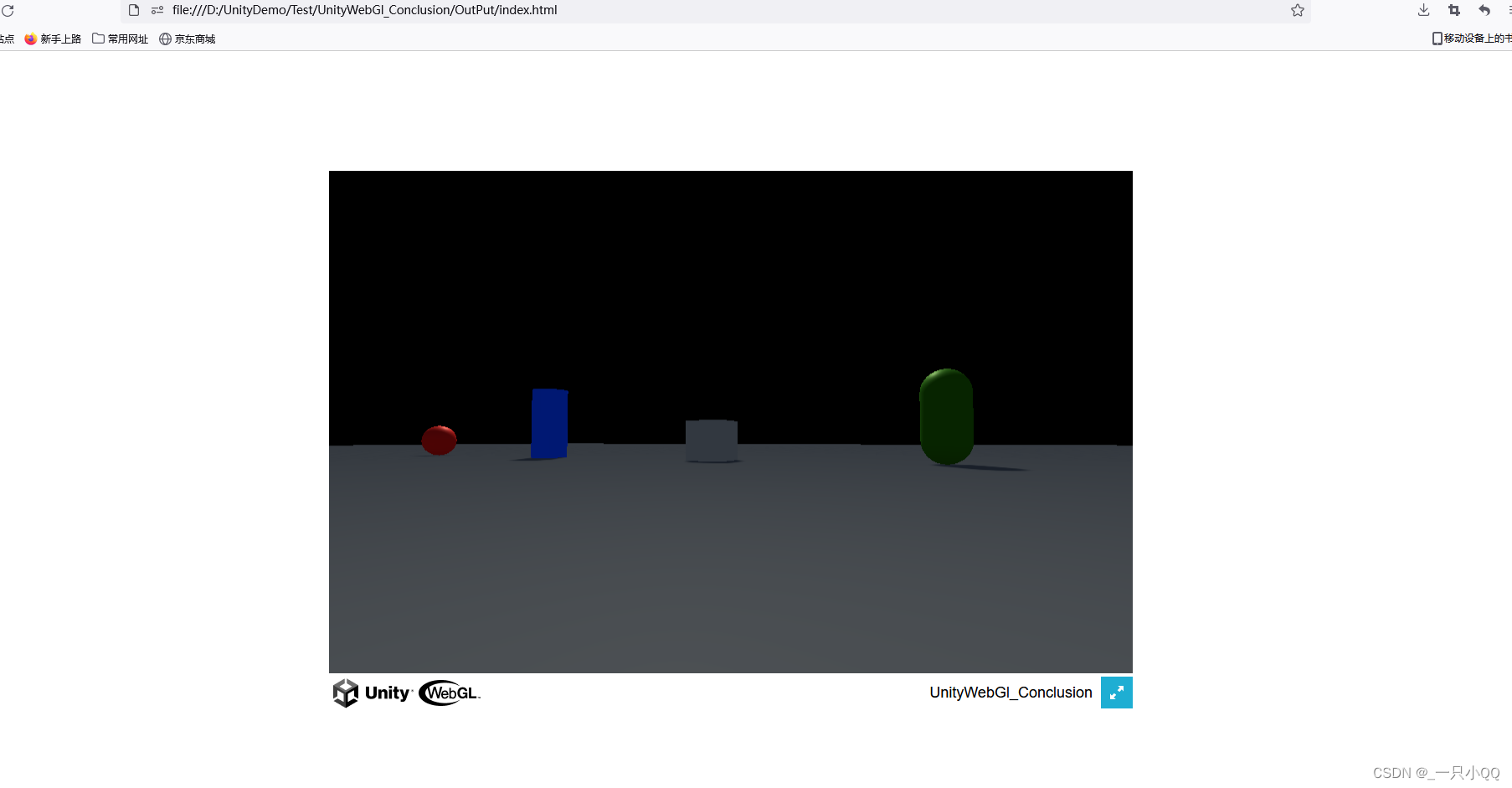Click the crop screenshot toolbar icon
The image size is (1512, 788).
pyautogui.click(x=1454, y=10)
